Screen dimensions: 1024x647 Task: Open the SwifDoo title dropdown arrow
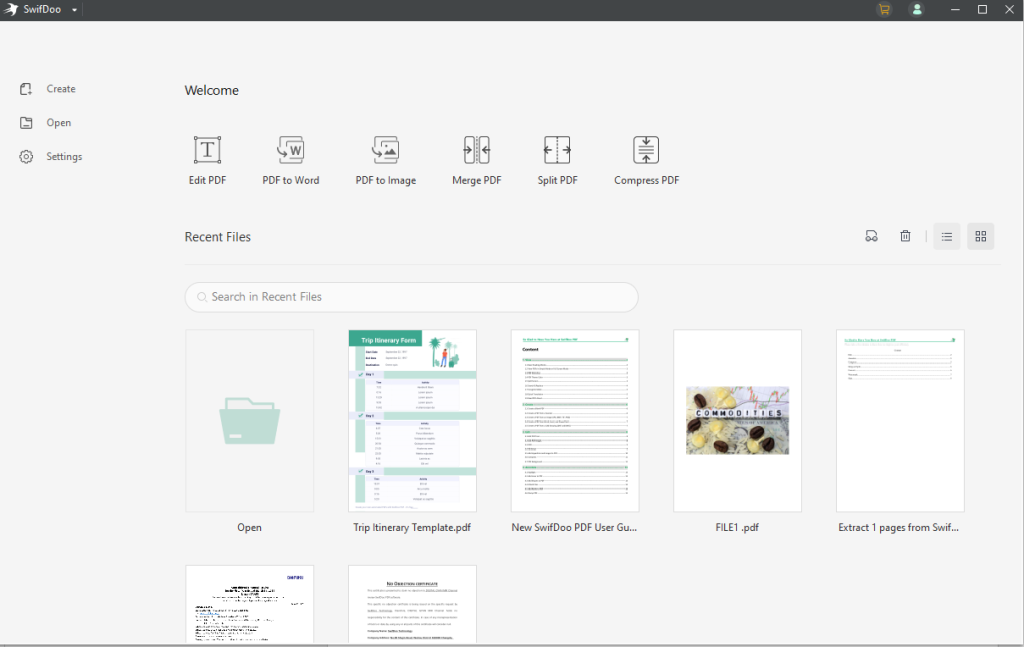click(x=74, y=10)
